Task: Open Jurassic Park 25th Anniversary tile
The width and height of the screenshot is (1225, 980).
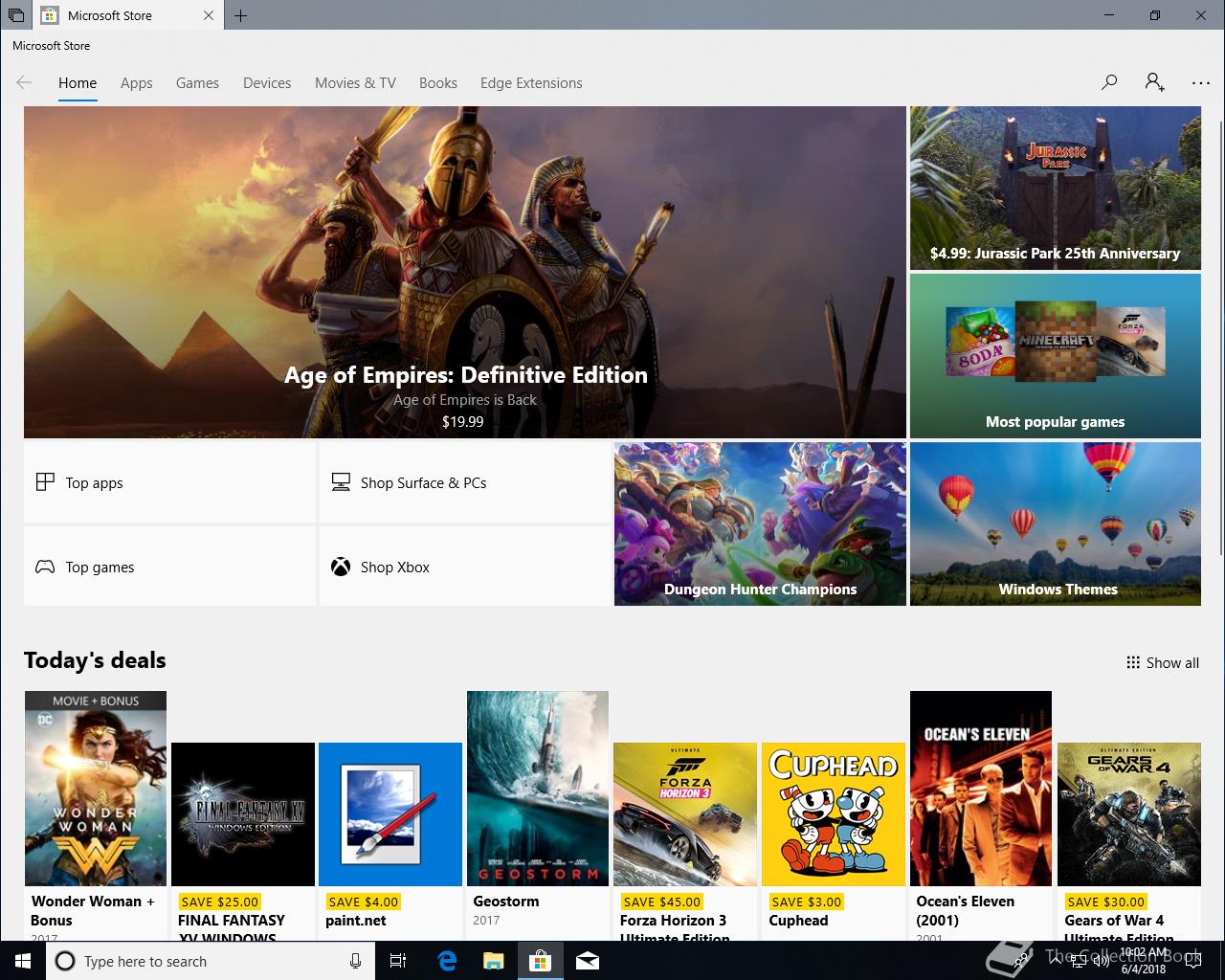Action: pyautogui.click(x=1056, y=188)
